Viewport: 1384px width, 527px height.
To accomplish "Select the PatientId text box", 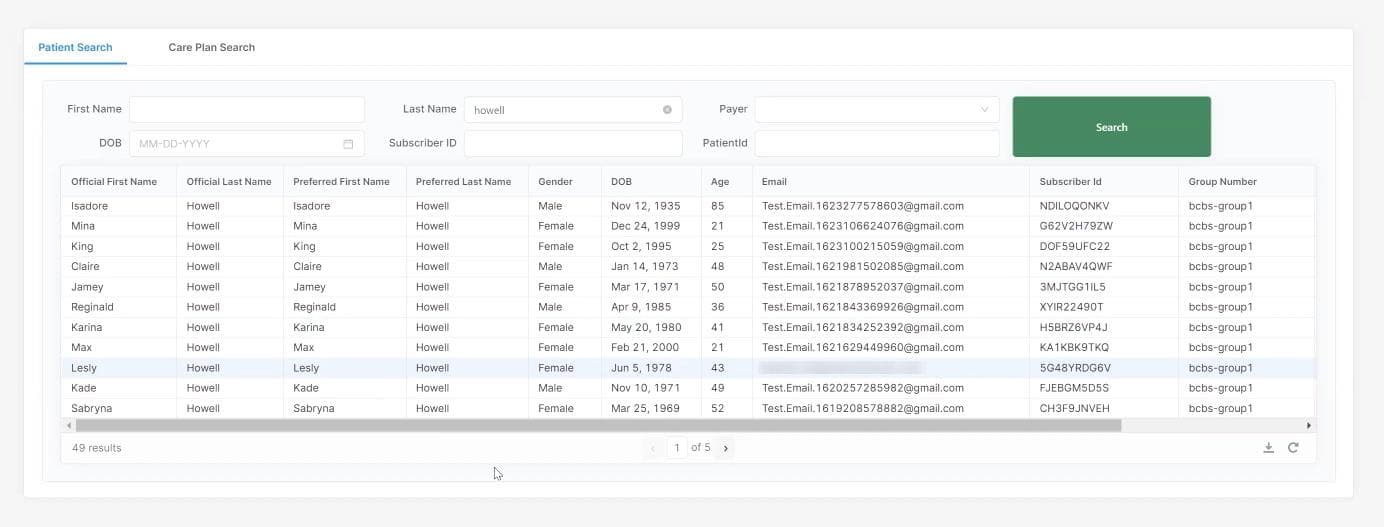I will coord(876,144).
